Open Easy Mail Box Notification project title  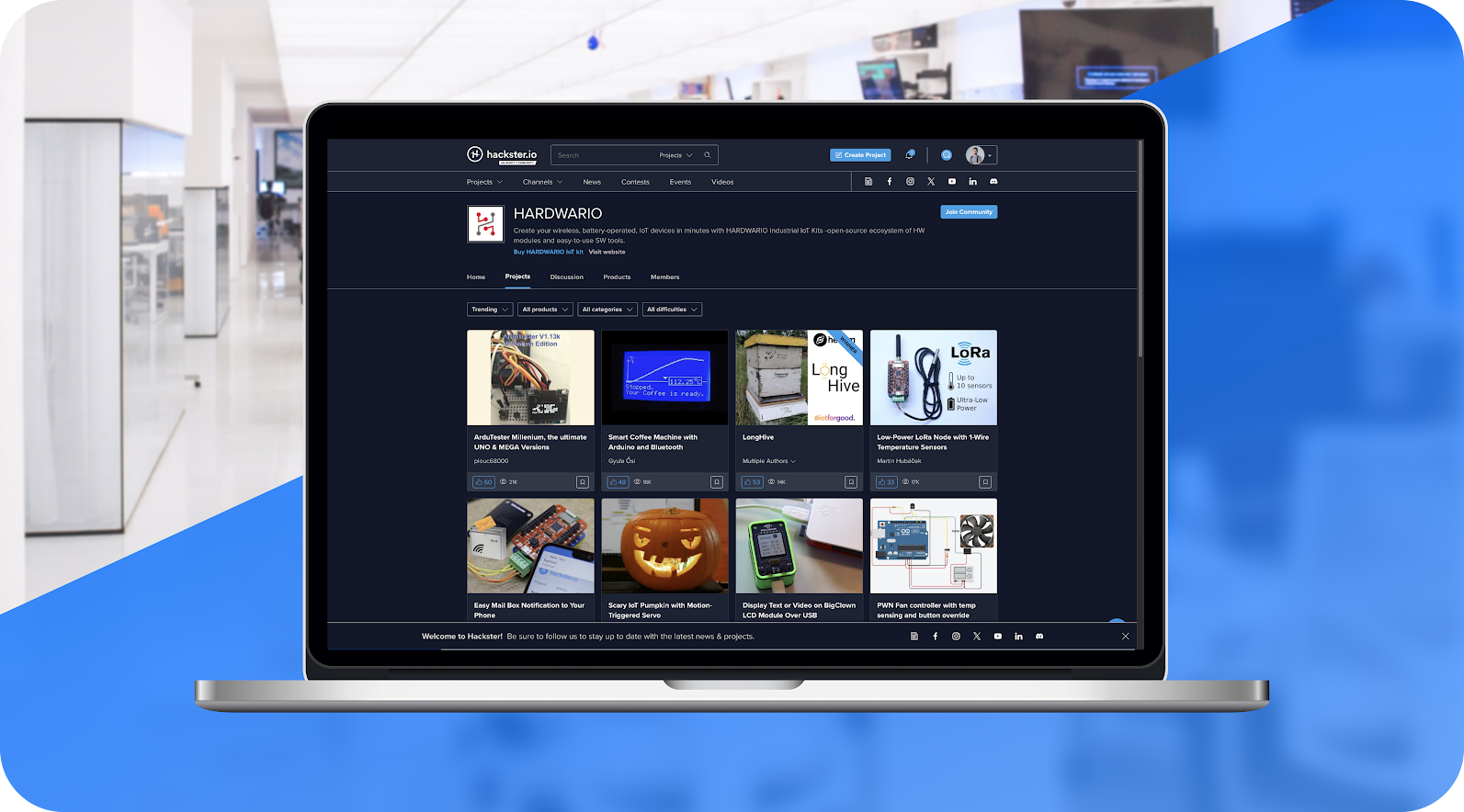click(529, 610)
